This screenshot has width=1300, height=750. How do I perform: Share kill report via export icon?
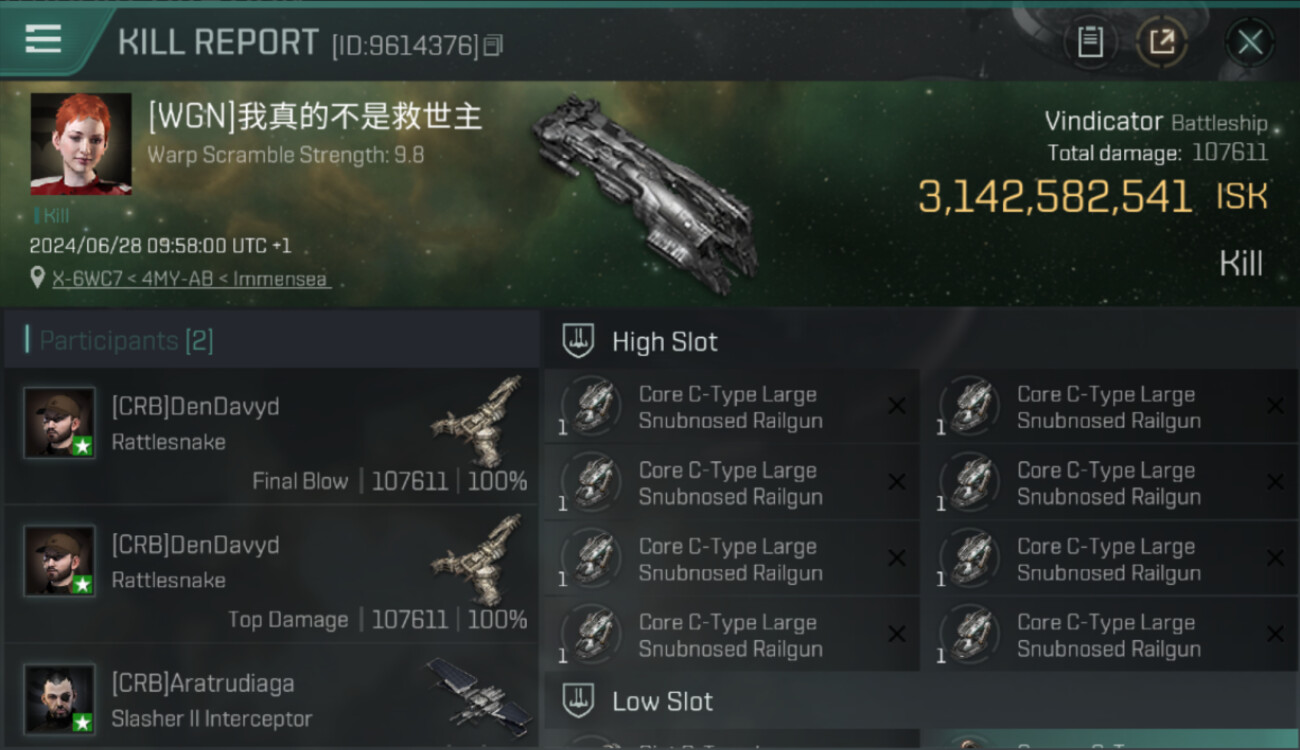click(x=1162, y=42)
